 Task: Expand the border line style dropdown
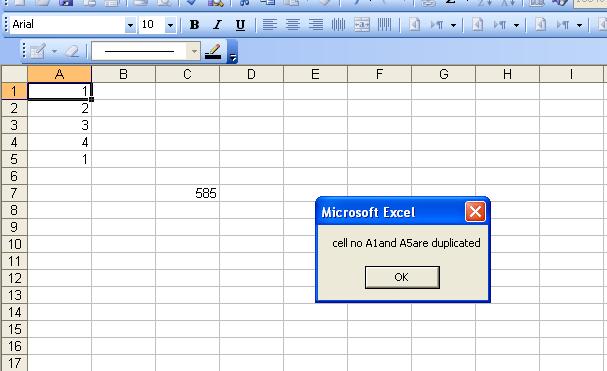click(194, 51)
